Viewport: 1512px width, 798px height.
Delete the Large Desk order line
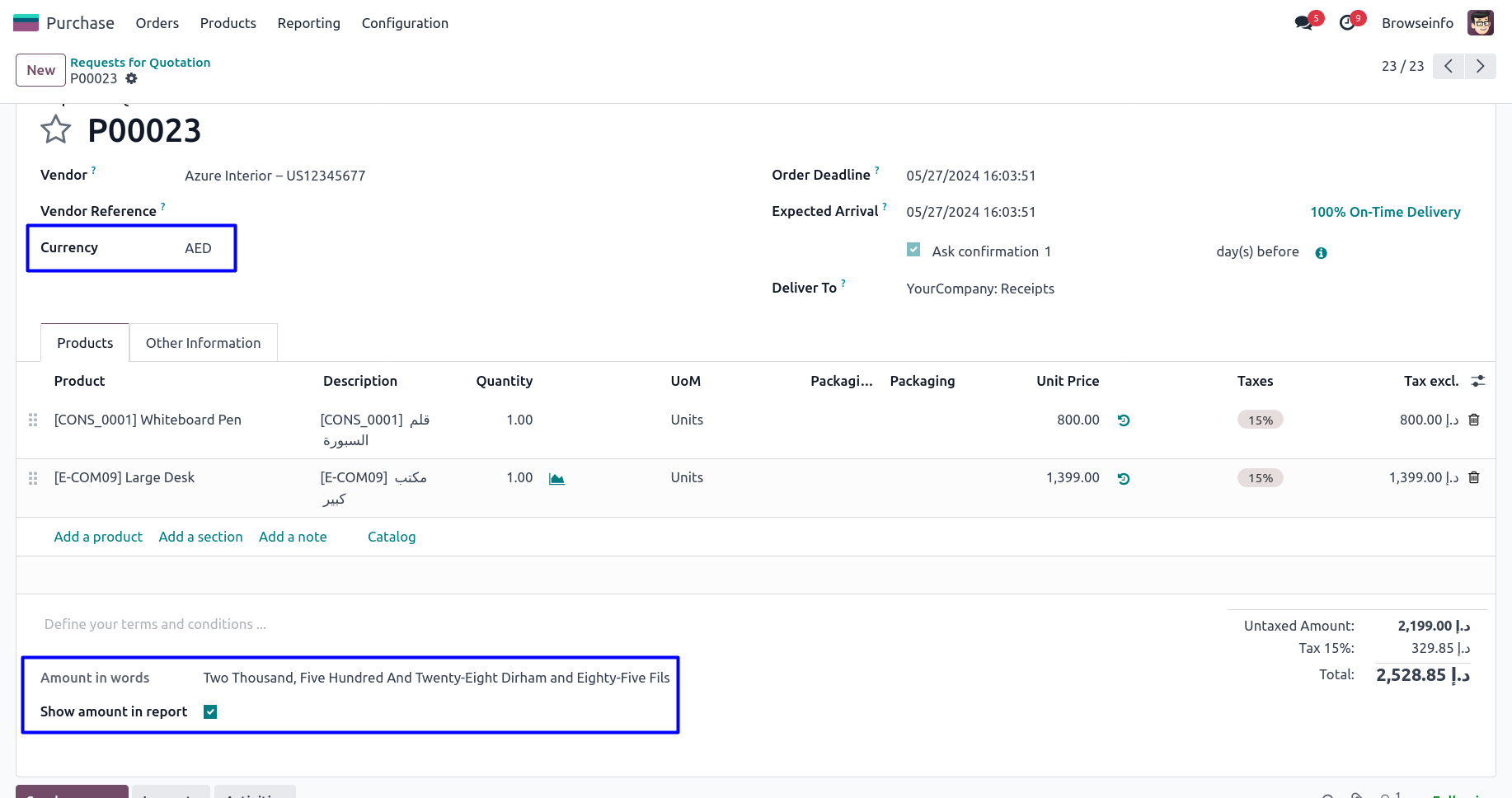pyautogui.click(x=1474, y=477)
